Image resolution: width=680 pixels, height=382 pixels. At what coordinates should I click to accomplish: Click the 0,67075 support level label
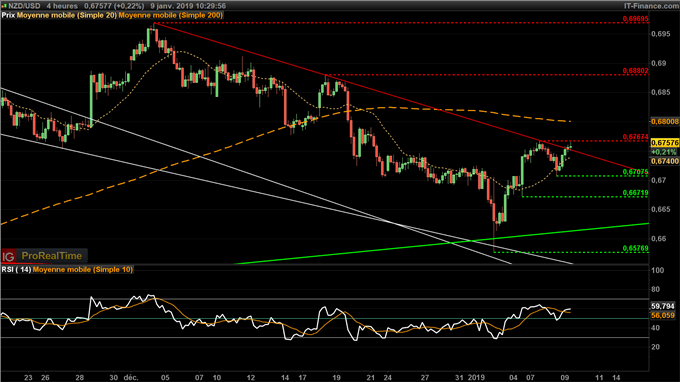point(635,172)
